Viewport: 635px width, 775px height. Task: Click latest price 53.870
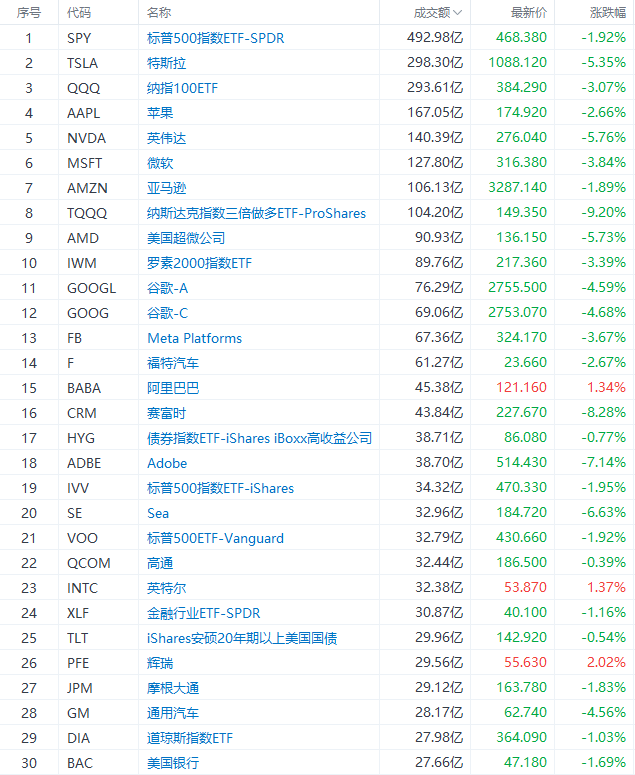point(525,587)
